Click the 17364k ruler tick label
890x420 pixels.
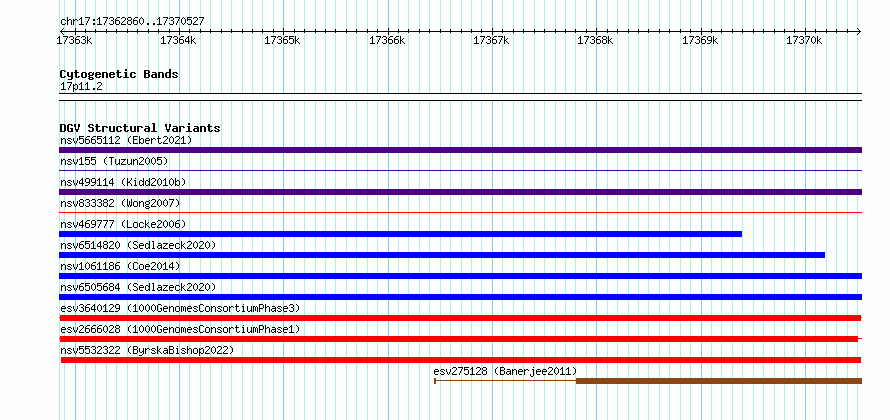click(179, 40)
